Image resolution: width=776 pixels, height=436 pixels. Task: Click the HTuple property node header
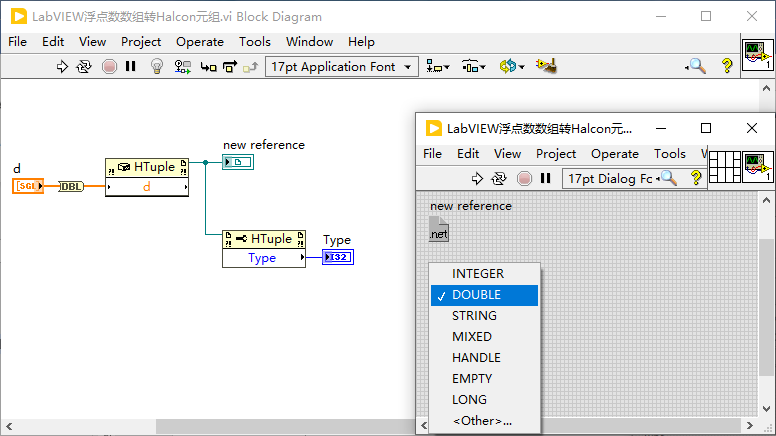click(264, 240)
